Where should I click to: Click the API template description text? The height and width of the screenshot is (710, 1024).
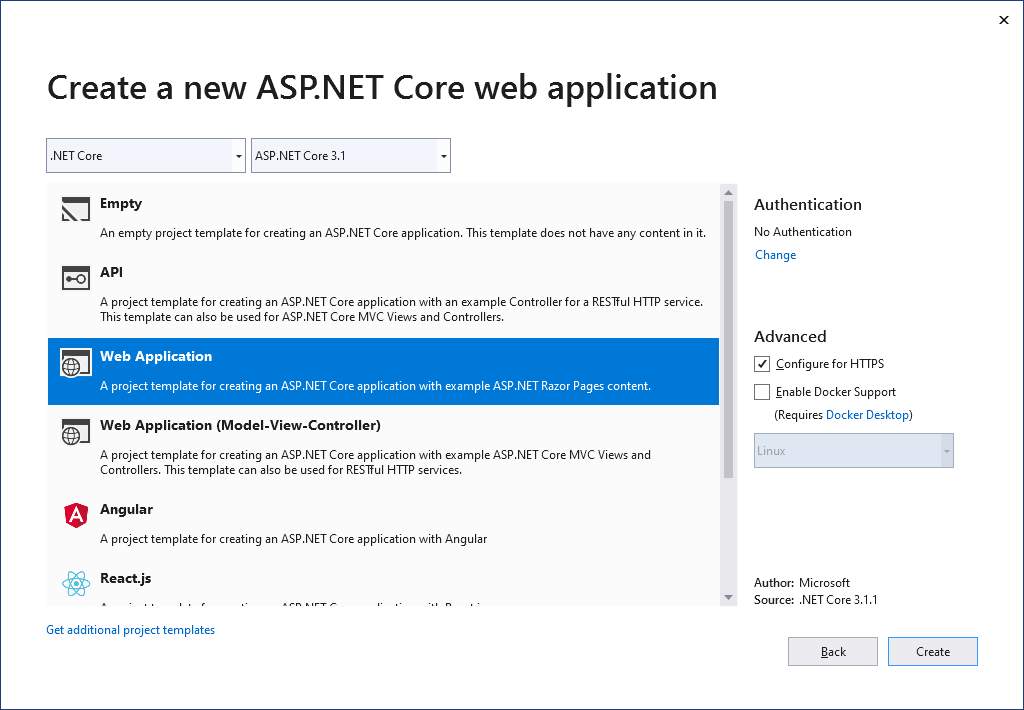click(x=402, y=309)
